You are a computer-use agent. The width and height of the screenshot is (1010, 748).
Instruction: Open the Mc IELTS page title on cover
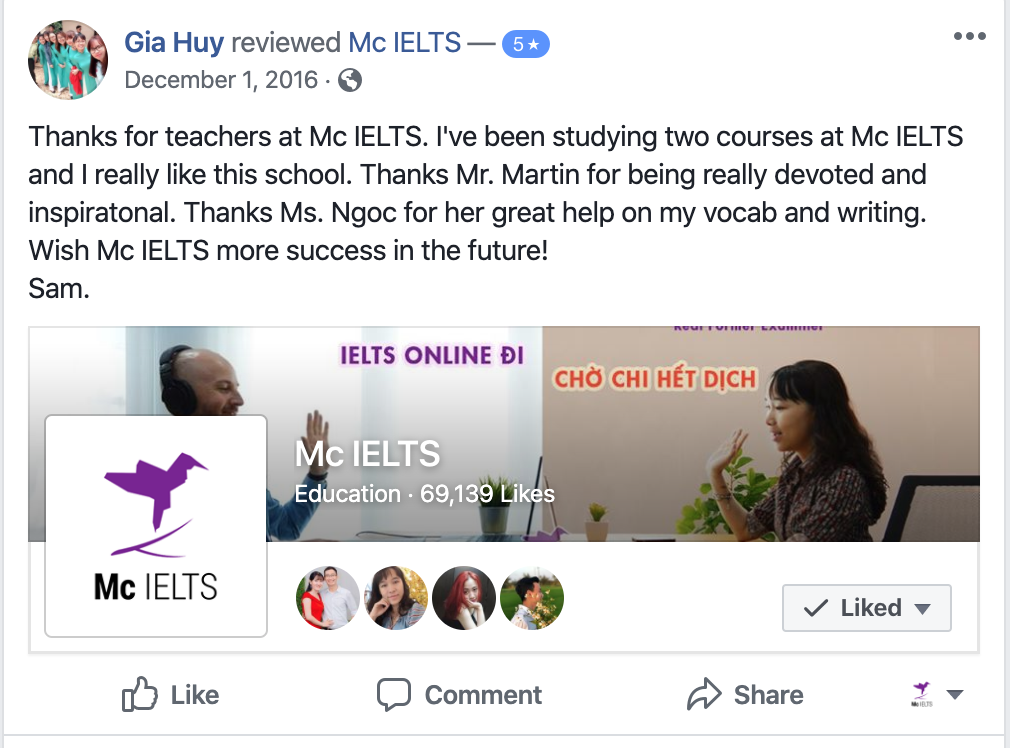click(x=367, y=455)
